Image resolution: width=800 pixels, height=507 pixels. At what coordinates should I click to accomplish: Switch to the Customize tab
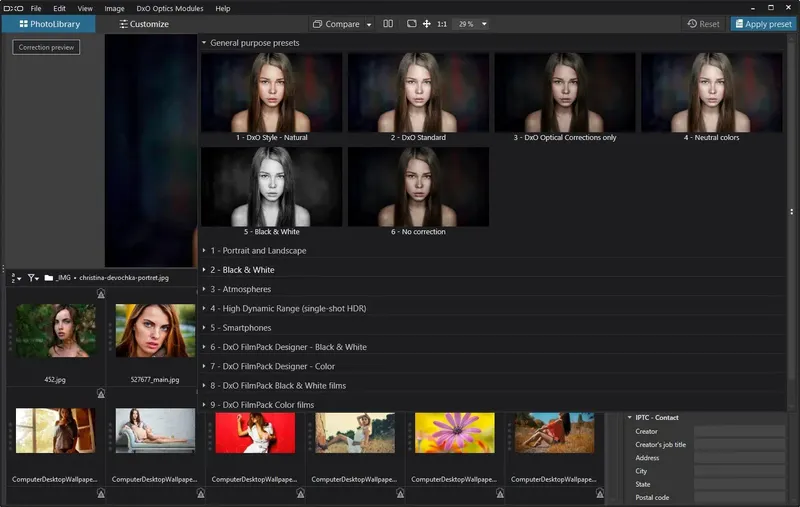[144, 24]
